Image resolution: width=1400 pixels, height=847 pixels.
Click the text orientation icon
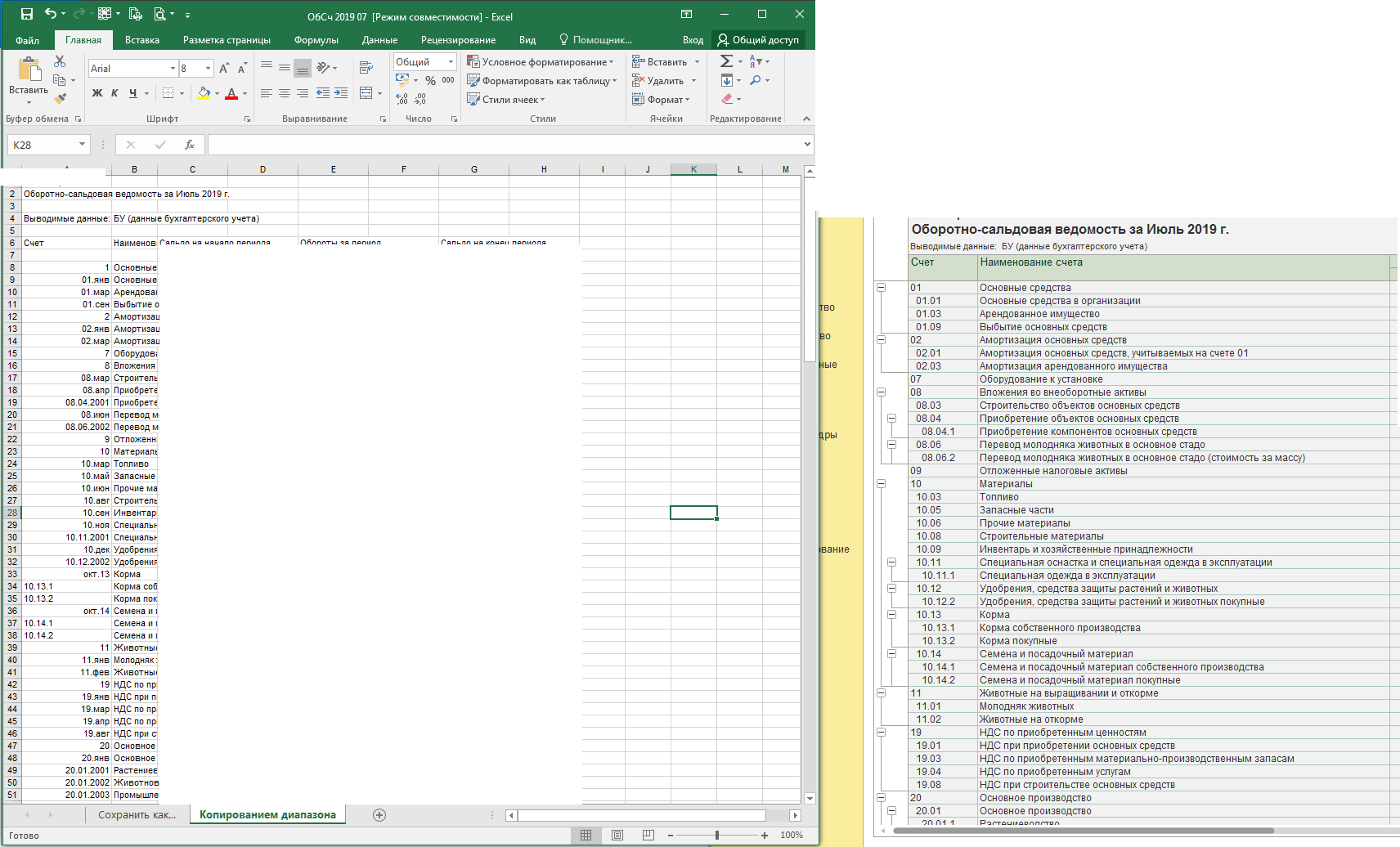tap(324, 68)
